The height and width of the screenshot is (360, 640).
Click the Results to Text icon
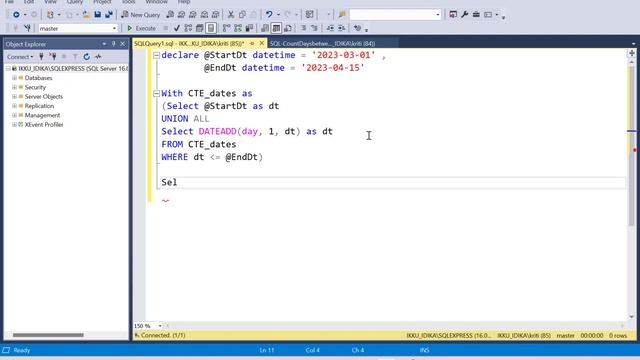tap(265, 28)
